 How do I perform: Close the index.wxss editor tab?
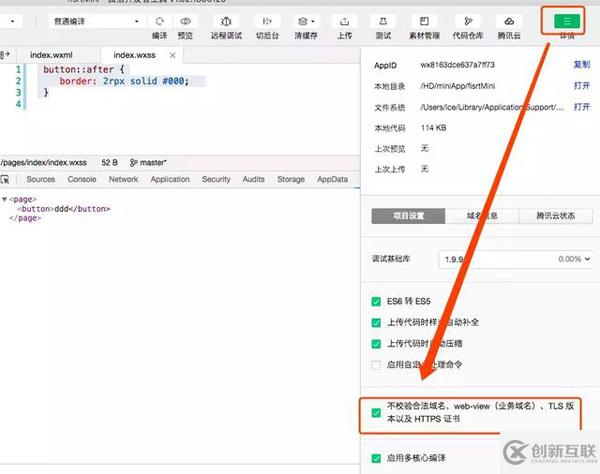[x=173, y=55]
